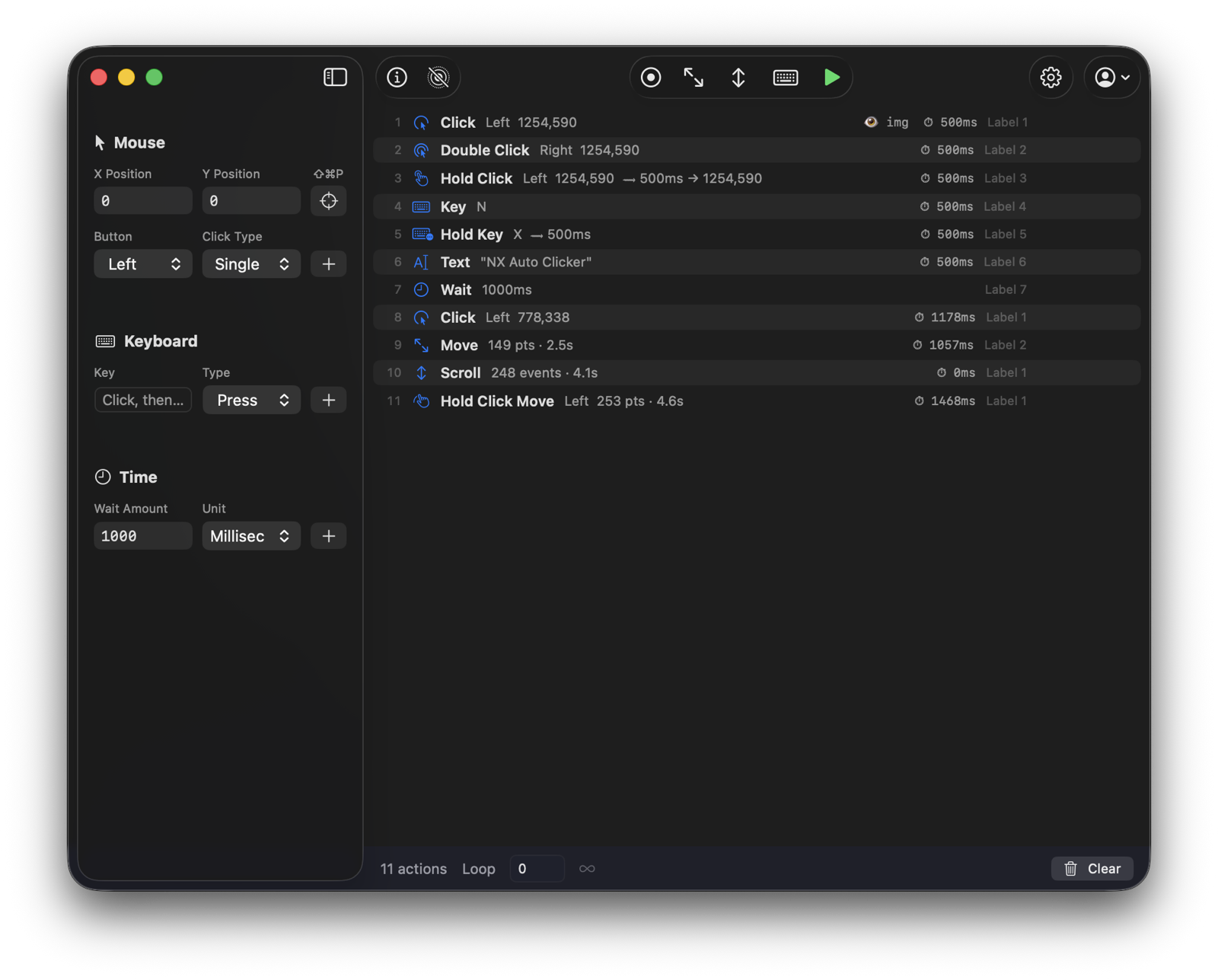Select the scroll recording icon
This screenshot has height=980, width=1218.
pyautogui.click(x=738, y=77)
